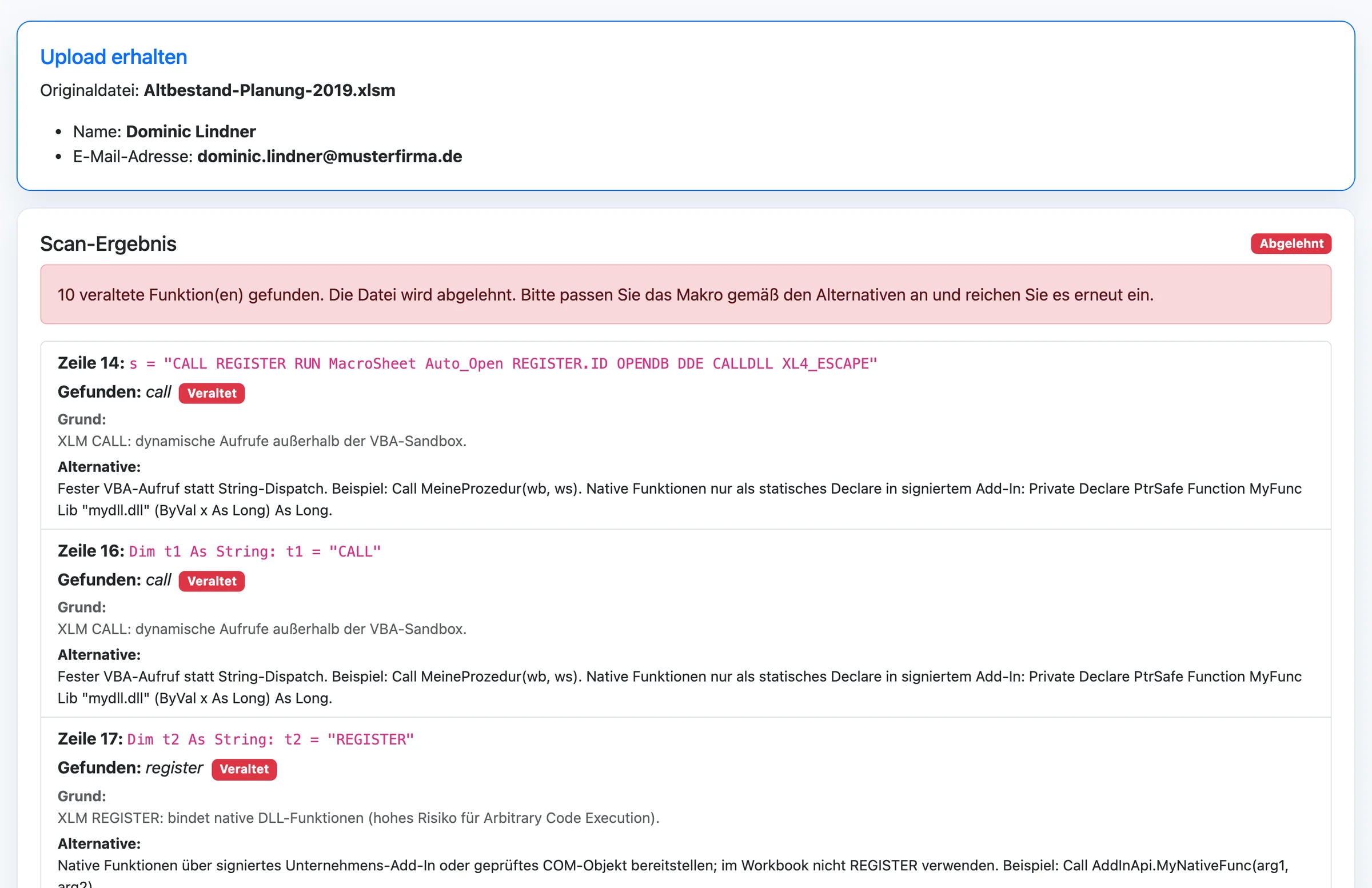Click the red 'Abgelehnt' status badge
Viewport: 1372px width, 888px height.
1291,244
